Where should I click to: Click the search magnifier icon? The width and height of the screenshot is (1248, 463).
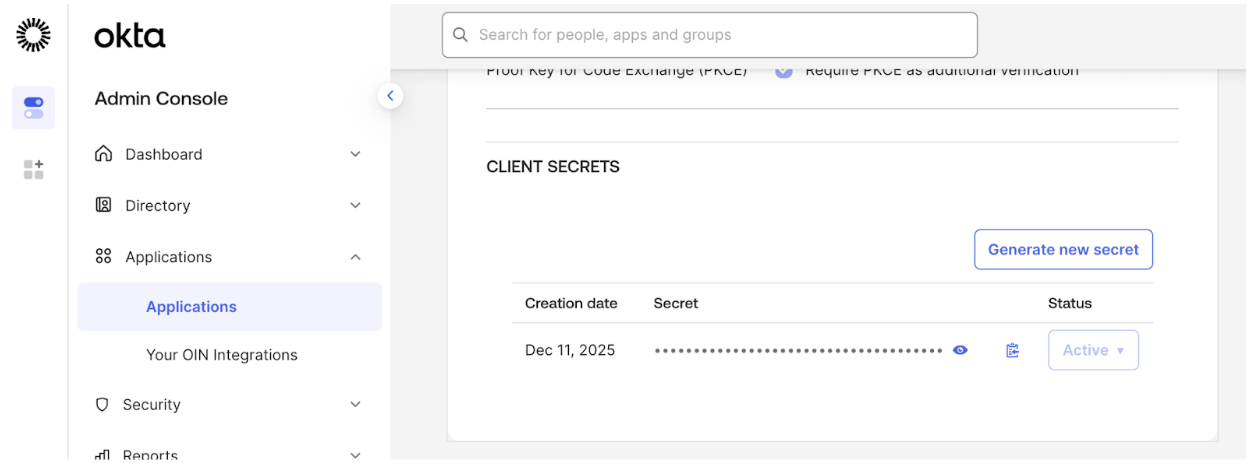(x=461, y=35)
